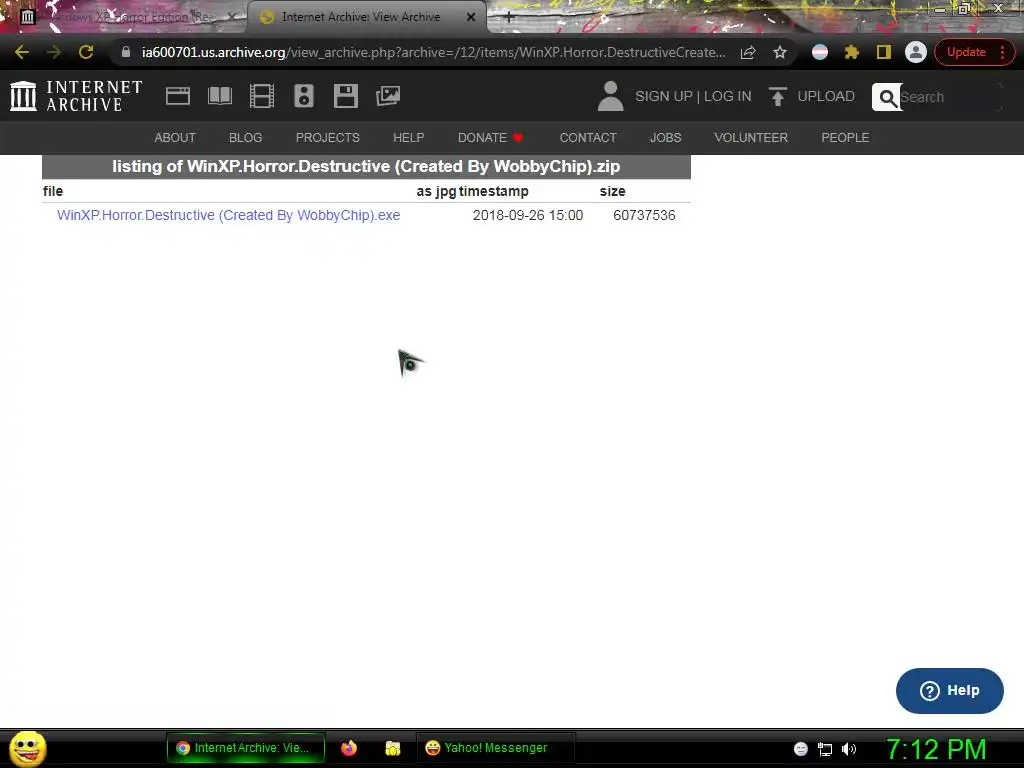Click SIGN UP | LOG IN link
The width and height of the screenshot is (1024, 768).
coord(694,96)
